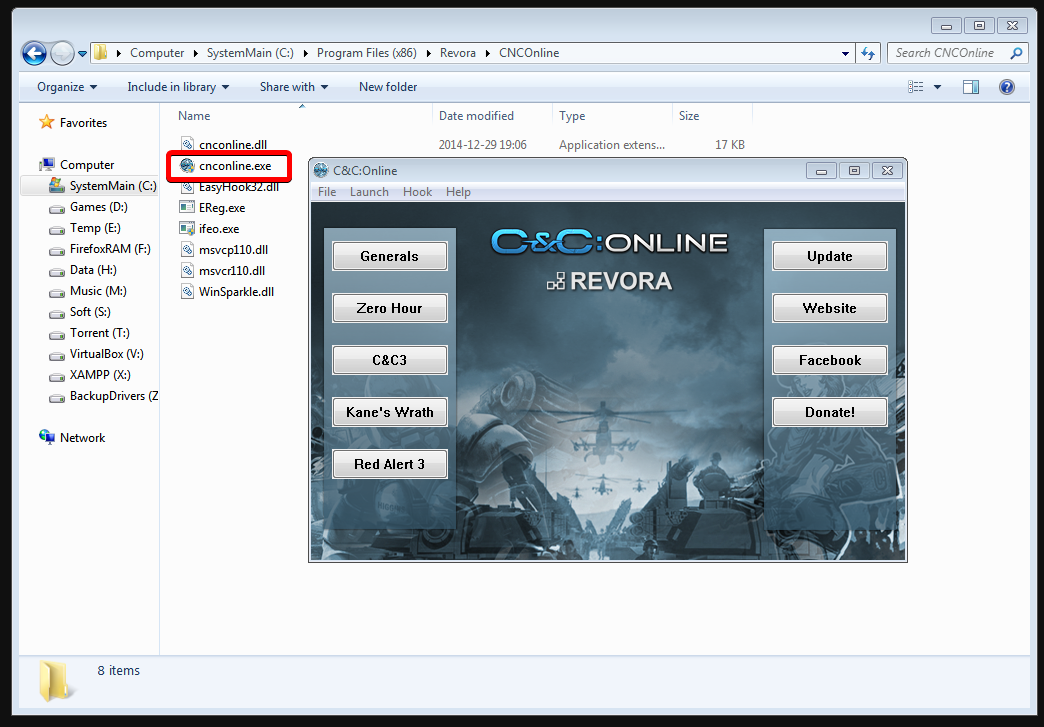Screen dimensions: 1044x727
Task: Select the cnconline.dll file
Action: pyautogui.click(x=224, y=144)
